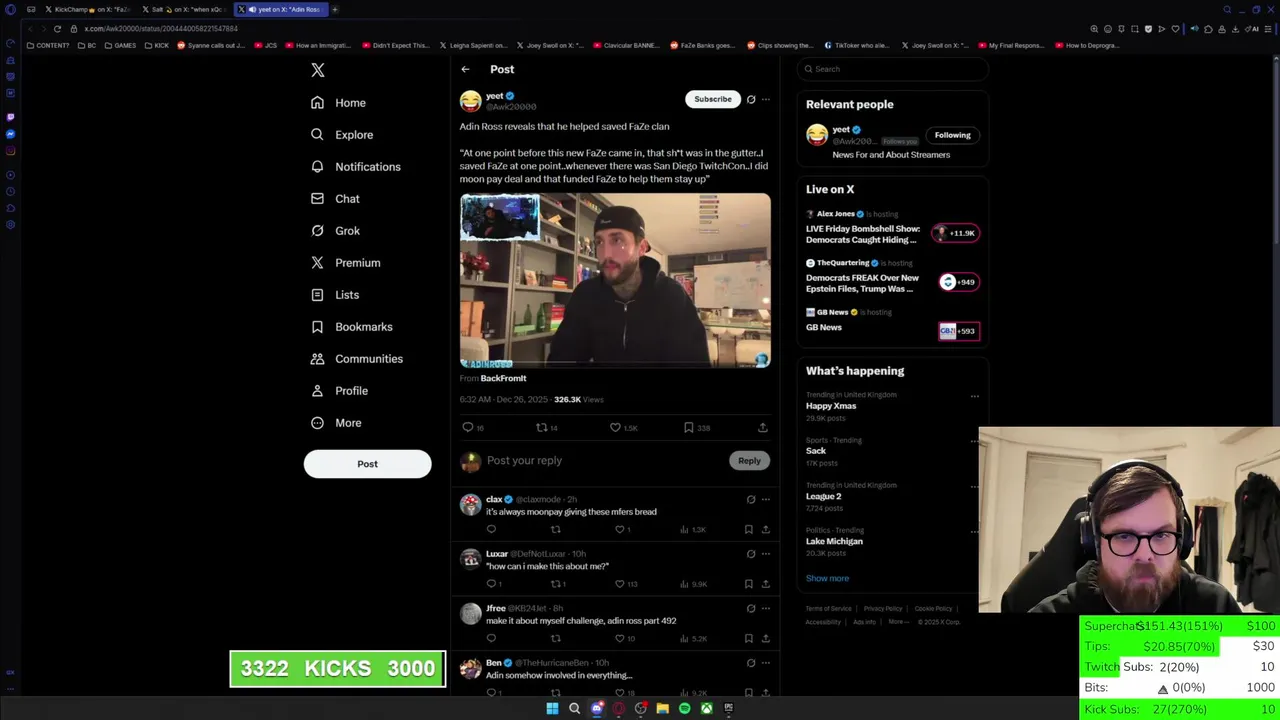The width and height of the screenshot is (1280, 720).
Task: Subscribe to yeet
Action: 713,99
